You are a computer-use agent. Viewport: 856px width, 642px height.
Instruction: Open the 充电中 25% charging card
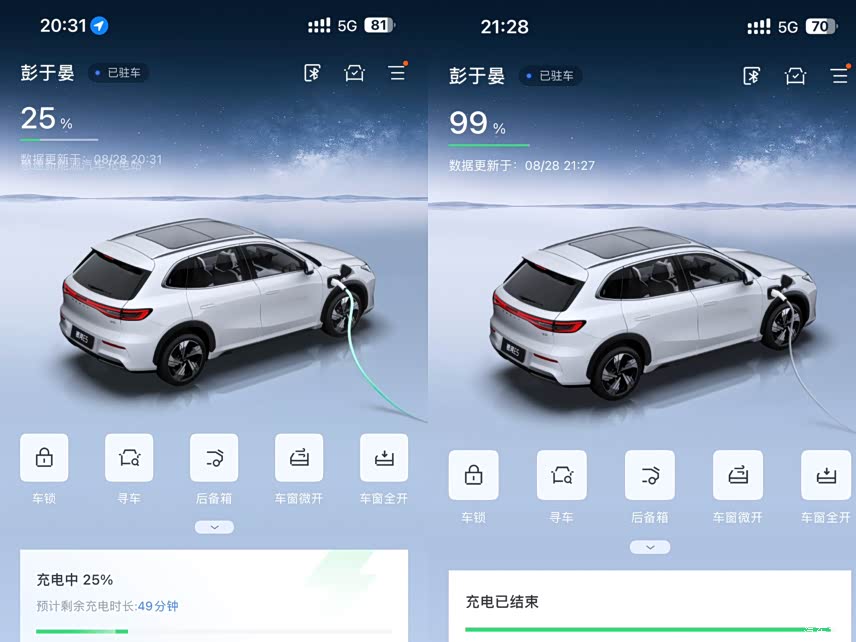point(214,596)
